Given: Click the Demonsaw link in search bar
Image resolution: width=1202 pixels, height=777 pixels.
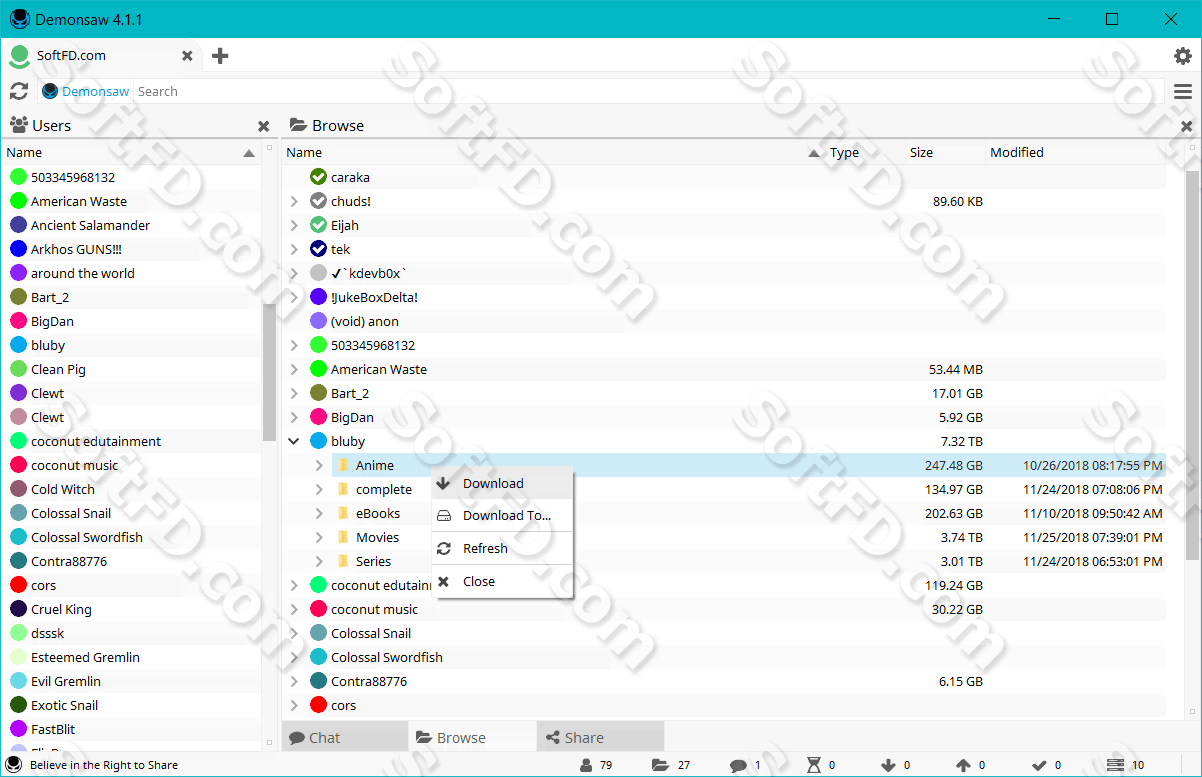Looking at the screenshot, I should (x=95, y=91).
